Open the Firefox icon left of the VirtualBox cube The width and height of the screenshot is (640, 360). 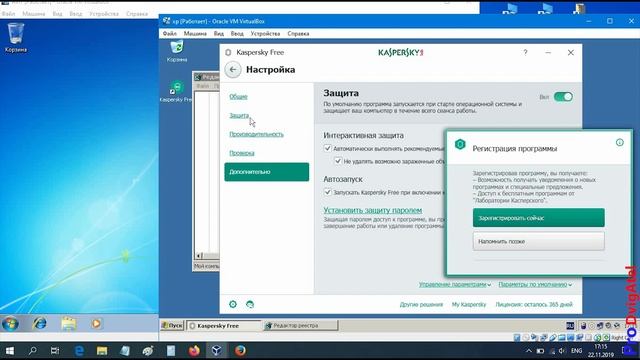(x=194, y=351)
